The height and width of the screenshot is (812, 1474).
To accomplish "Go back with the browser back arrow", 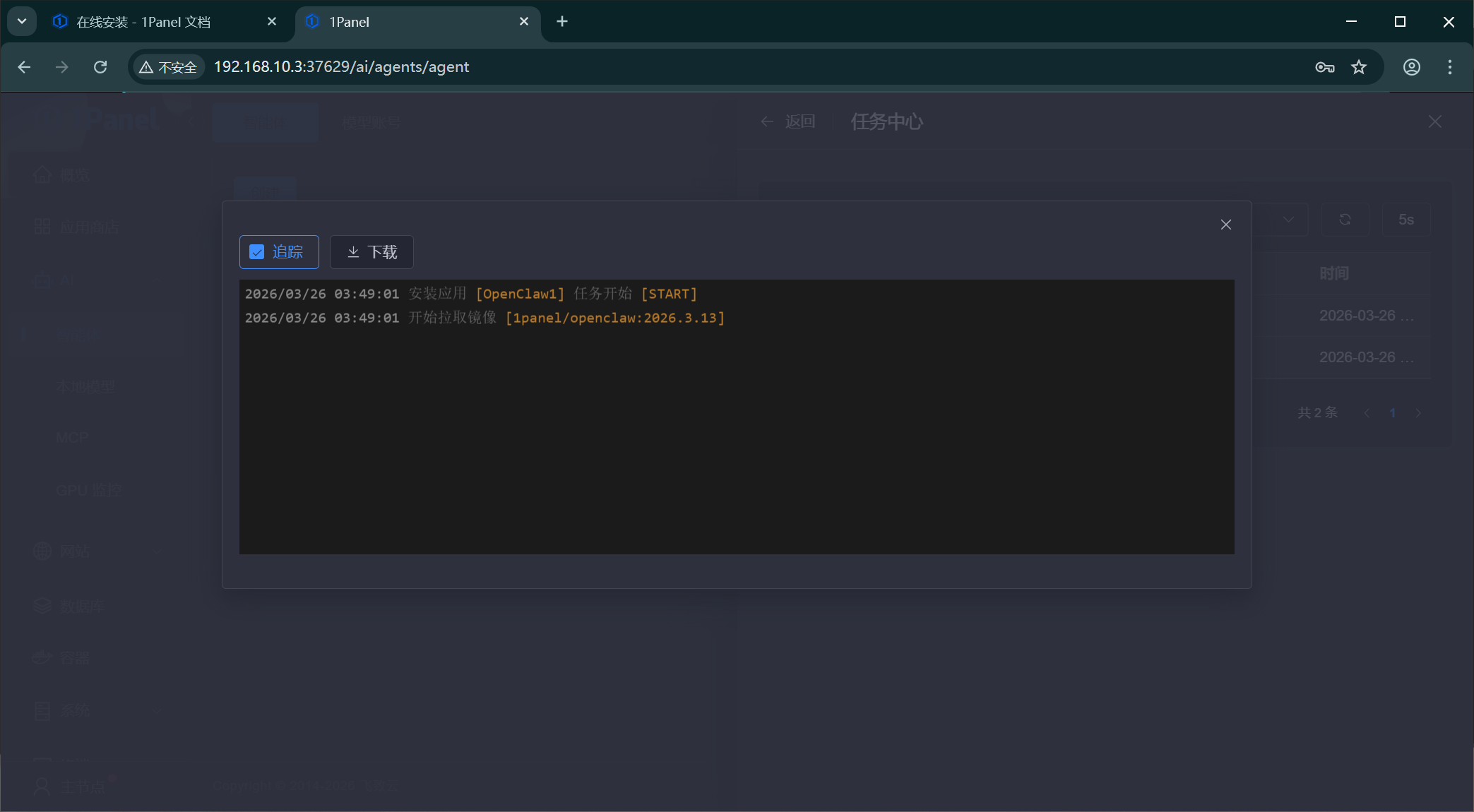I will coord(24,67).
